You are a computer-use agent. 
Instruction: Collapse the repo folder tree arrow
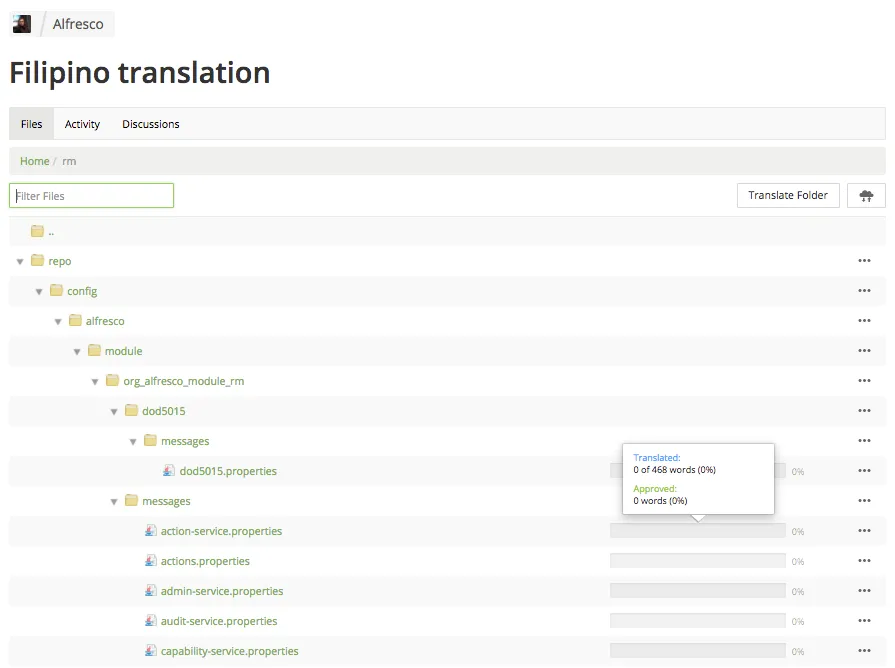pos(20,261)
